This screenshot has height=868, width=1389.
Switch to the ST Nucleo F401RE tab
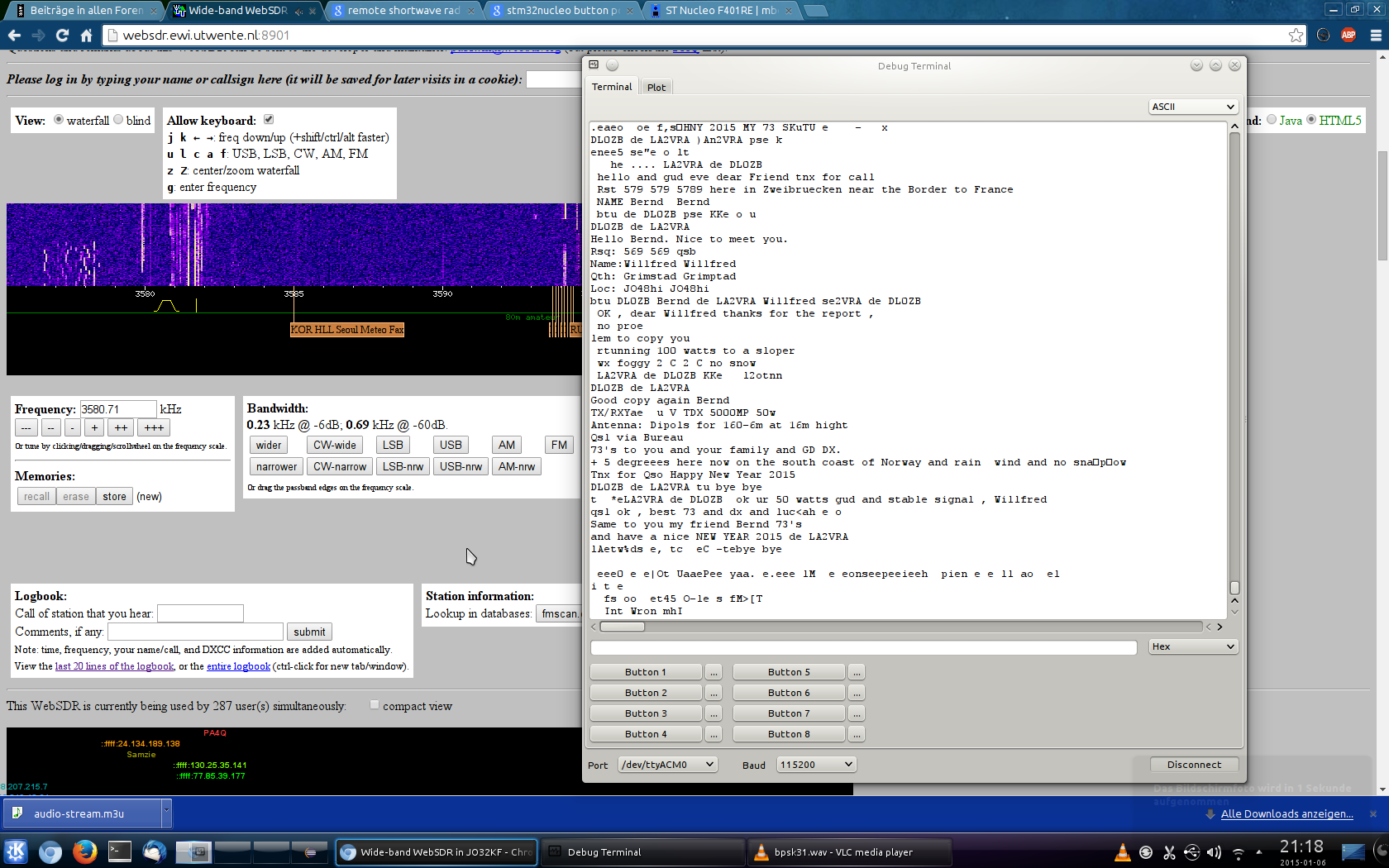(x=720, y=11)
